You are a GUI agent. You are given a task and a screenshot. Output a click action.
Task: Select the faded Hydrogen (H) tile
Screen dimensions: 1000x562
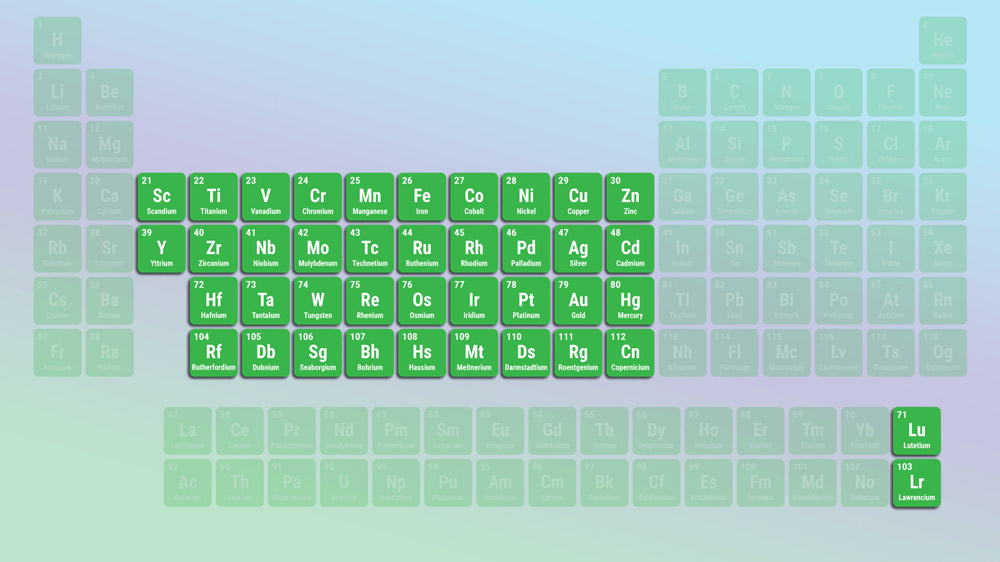point(57,41)
